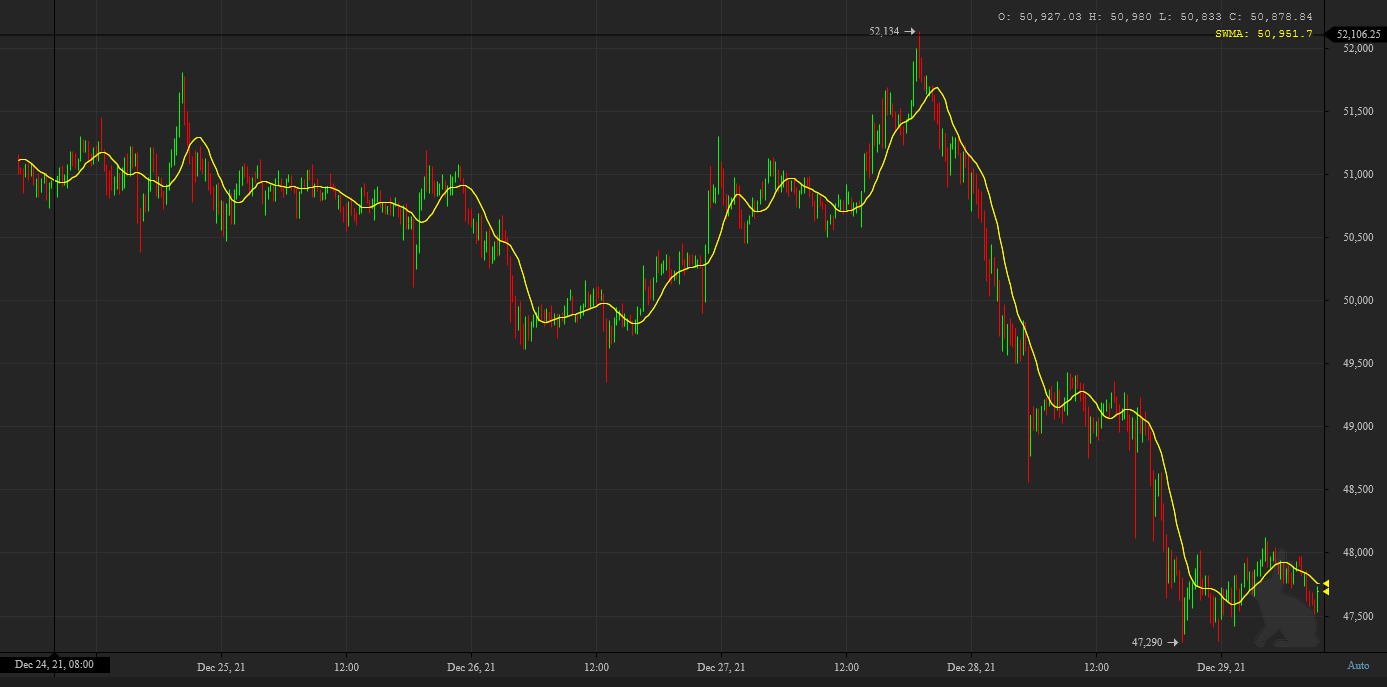Click the 49,500 price axis label
Screen dimensions: 1387x687
(x=1360, y=364)
